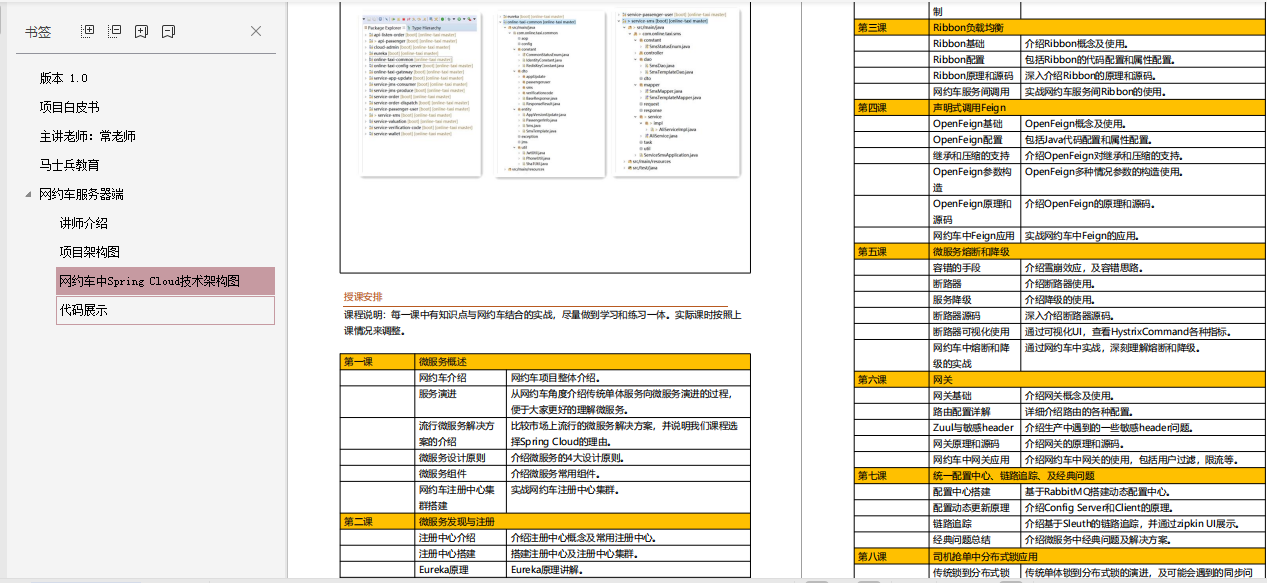Click the delete bookmark icon
The image size is (1267, 583).
click(168, 32)
